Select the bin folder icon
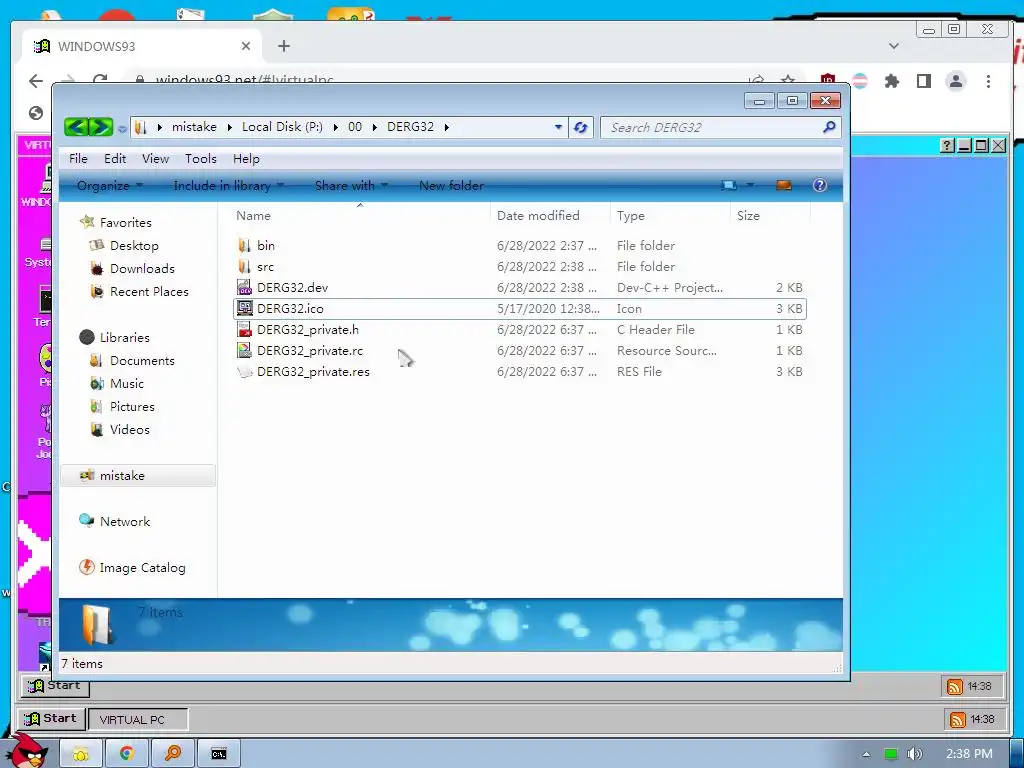Screen dimensions: 1024x768 [x=244, y=246]
